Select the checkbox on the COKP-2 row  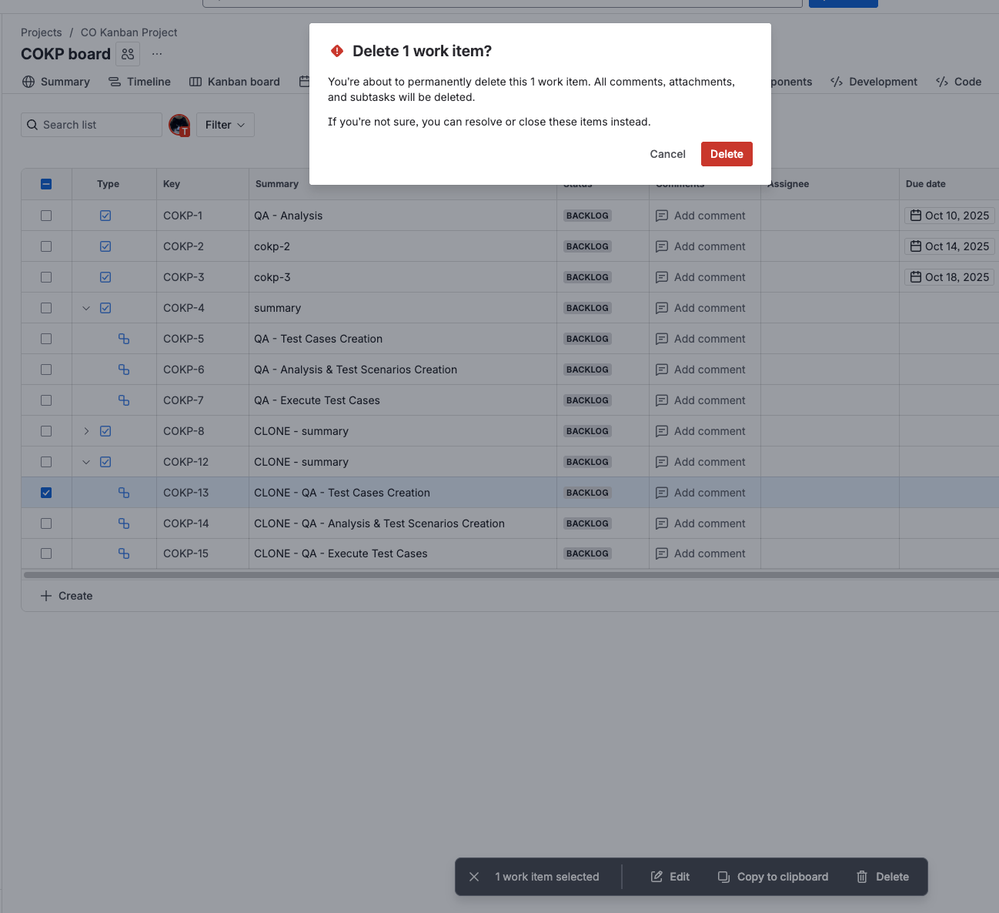46,246
